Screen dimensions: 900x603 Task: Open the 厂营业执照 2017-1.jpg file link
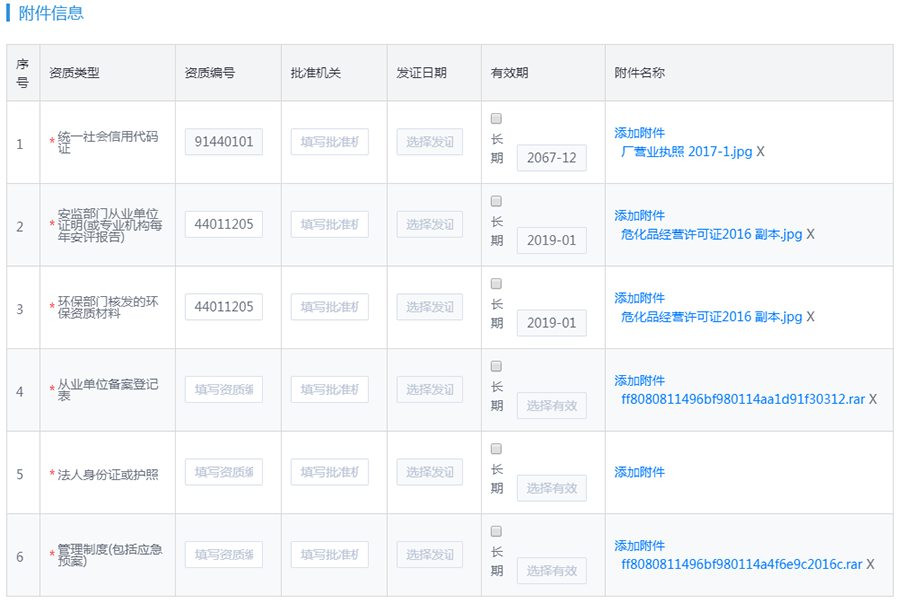(x=686, y=152)
